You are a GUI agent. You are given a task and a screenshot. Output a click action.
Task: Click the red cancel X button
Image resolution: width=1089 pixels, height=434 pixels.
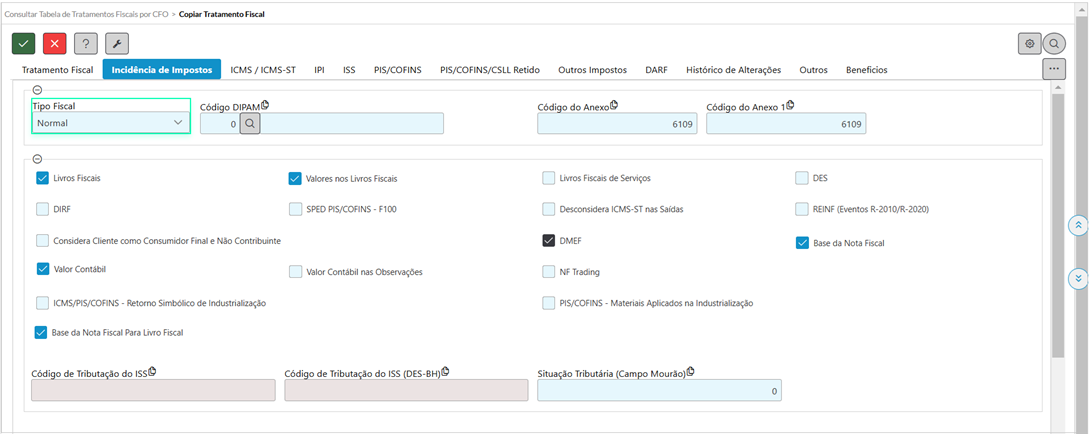click(x=55, y=44)
